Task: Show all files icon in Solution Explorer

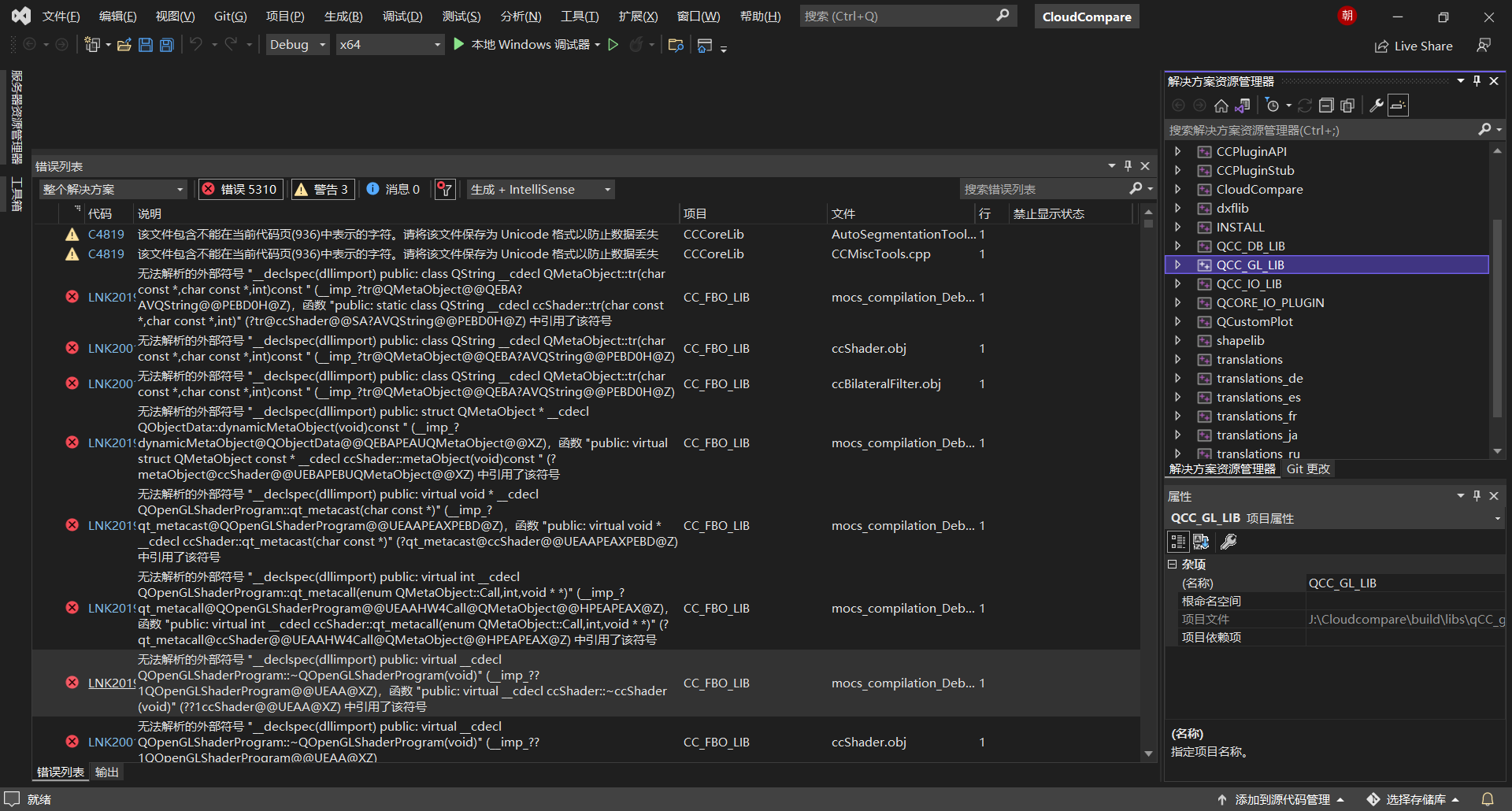Action: point(1347,106)
